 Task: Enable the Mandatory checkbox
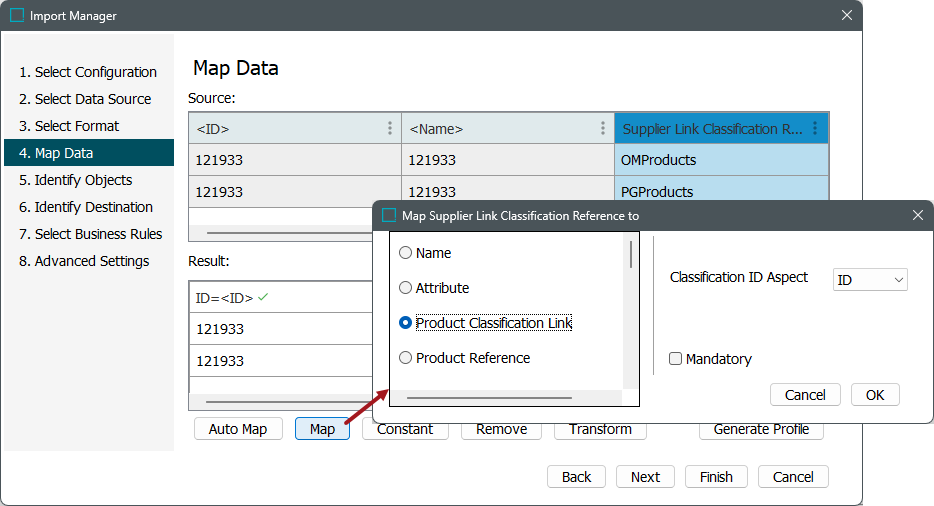[x=676, y=359]
